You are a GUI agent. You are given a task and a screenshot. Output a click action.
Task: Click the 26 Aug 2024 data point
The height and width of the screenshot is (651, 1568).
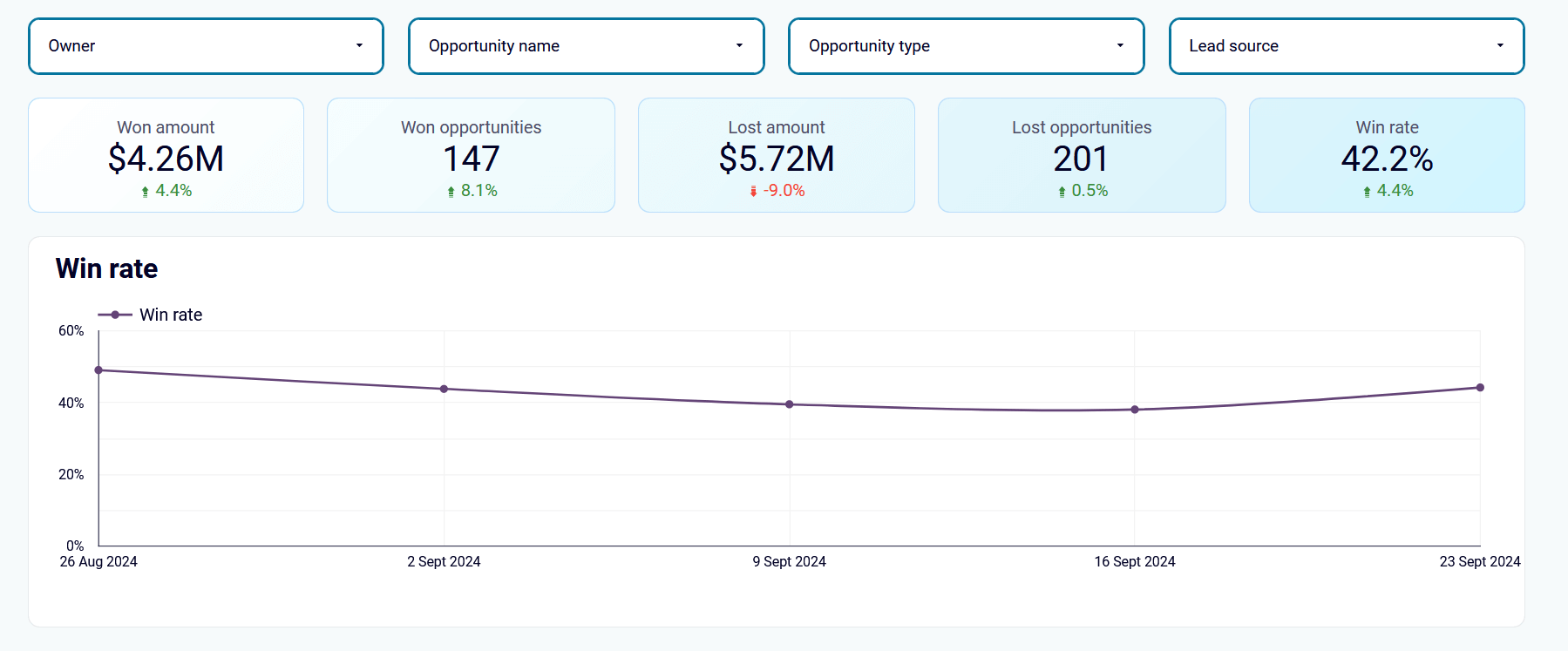tap(98, 370)
